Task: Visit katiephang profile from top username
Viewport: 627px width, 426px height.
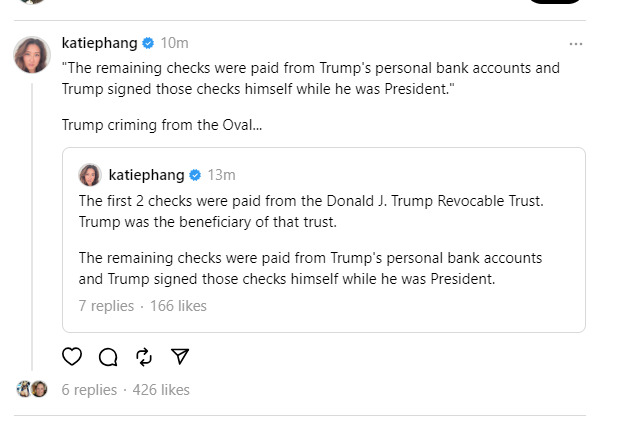Action: coord(100,43)
